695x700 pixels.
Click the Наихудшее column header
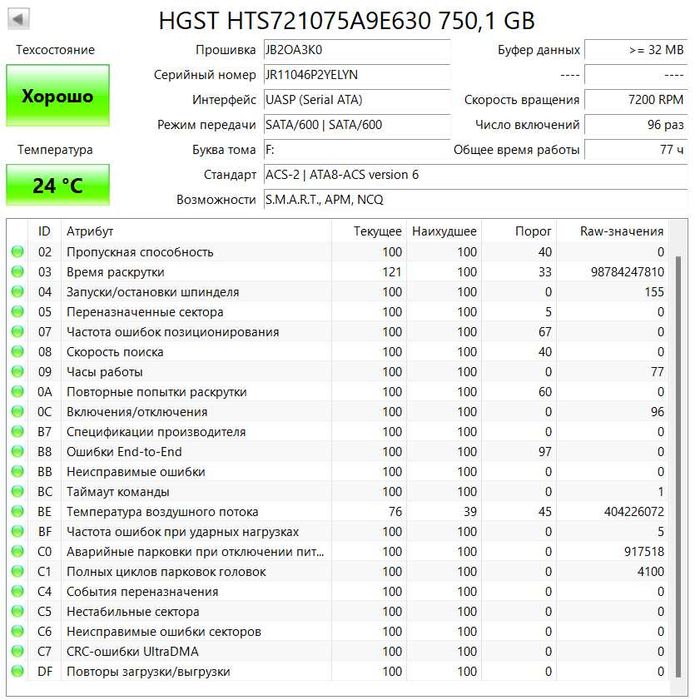pyautogui.click(x=444, y=231)
